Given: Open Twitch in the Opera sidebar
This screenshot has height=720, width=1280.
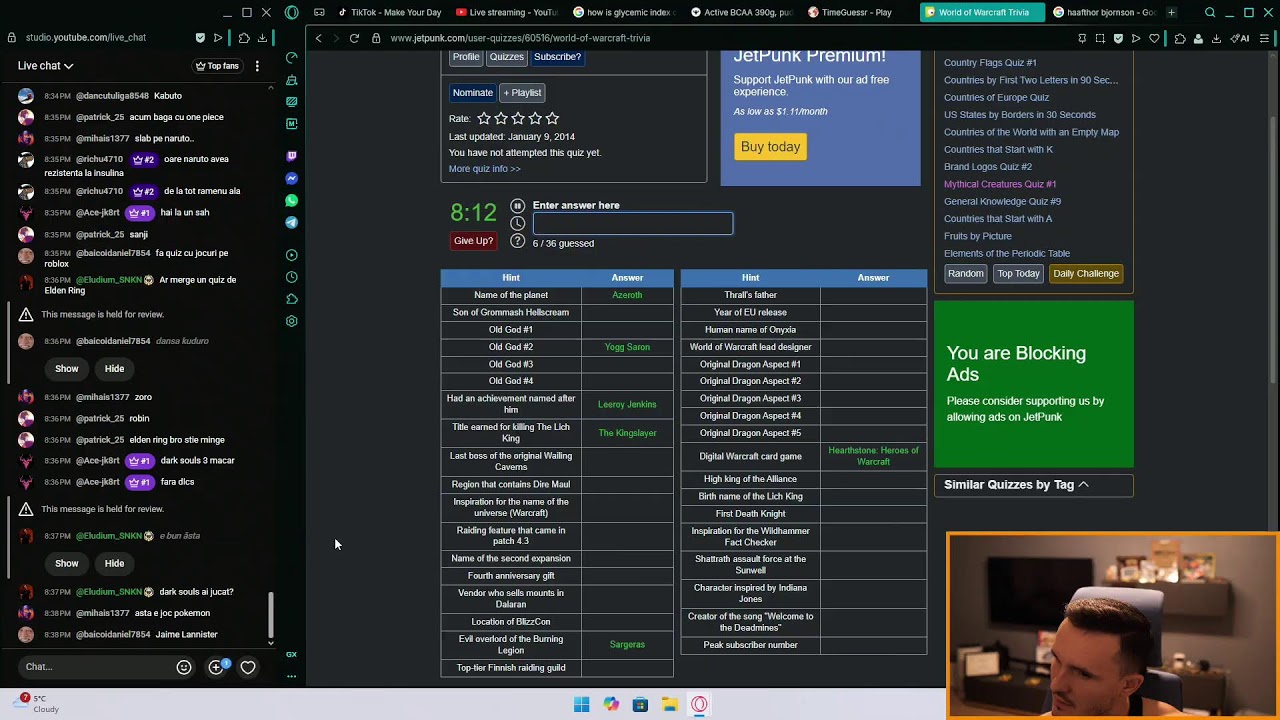Looking at the screenshot, I should (291, 156).
